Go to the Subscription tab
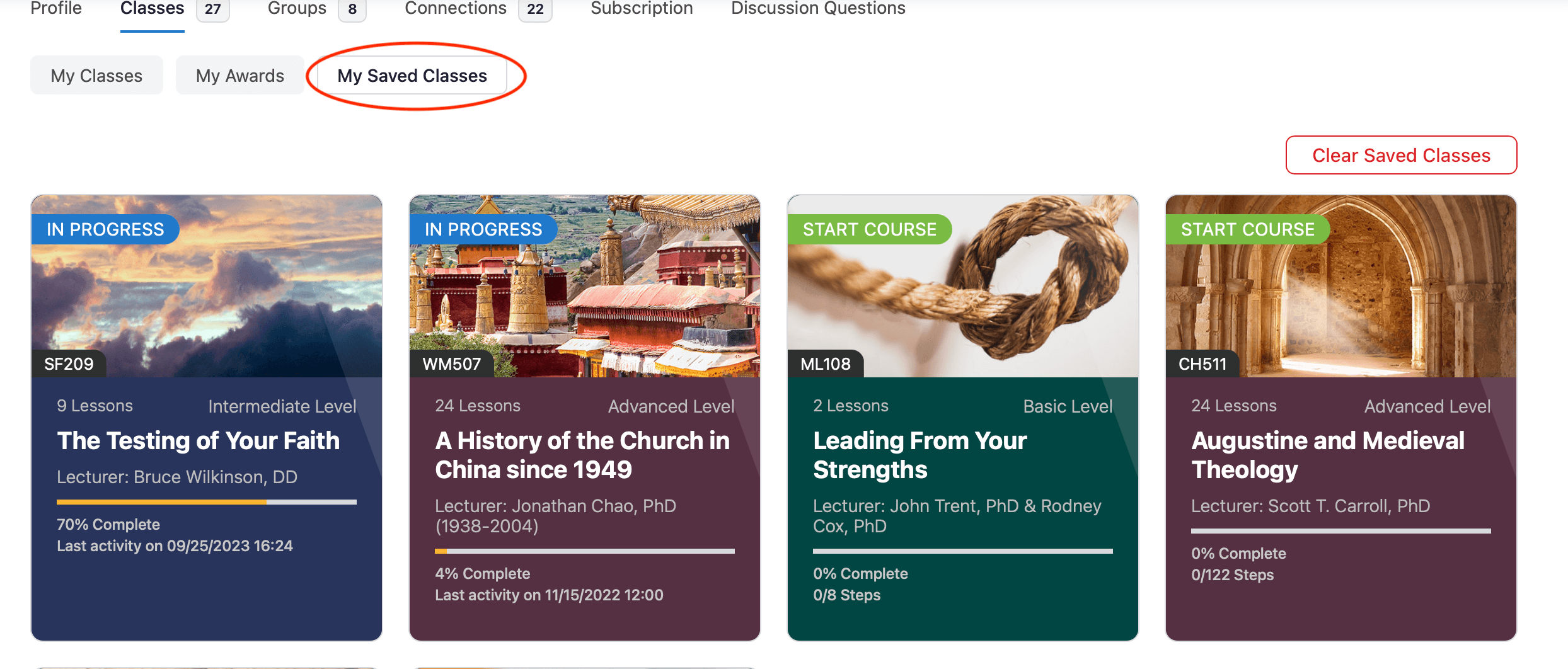The height and width of the screenshot is (669, 1568). pyautogui.click(x=642, y=9)
